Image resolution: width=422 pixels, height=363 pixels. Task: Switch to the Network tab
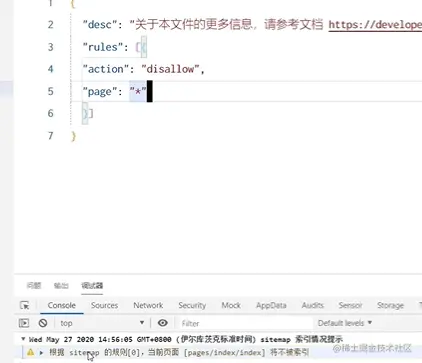tap(148, 305)
